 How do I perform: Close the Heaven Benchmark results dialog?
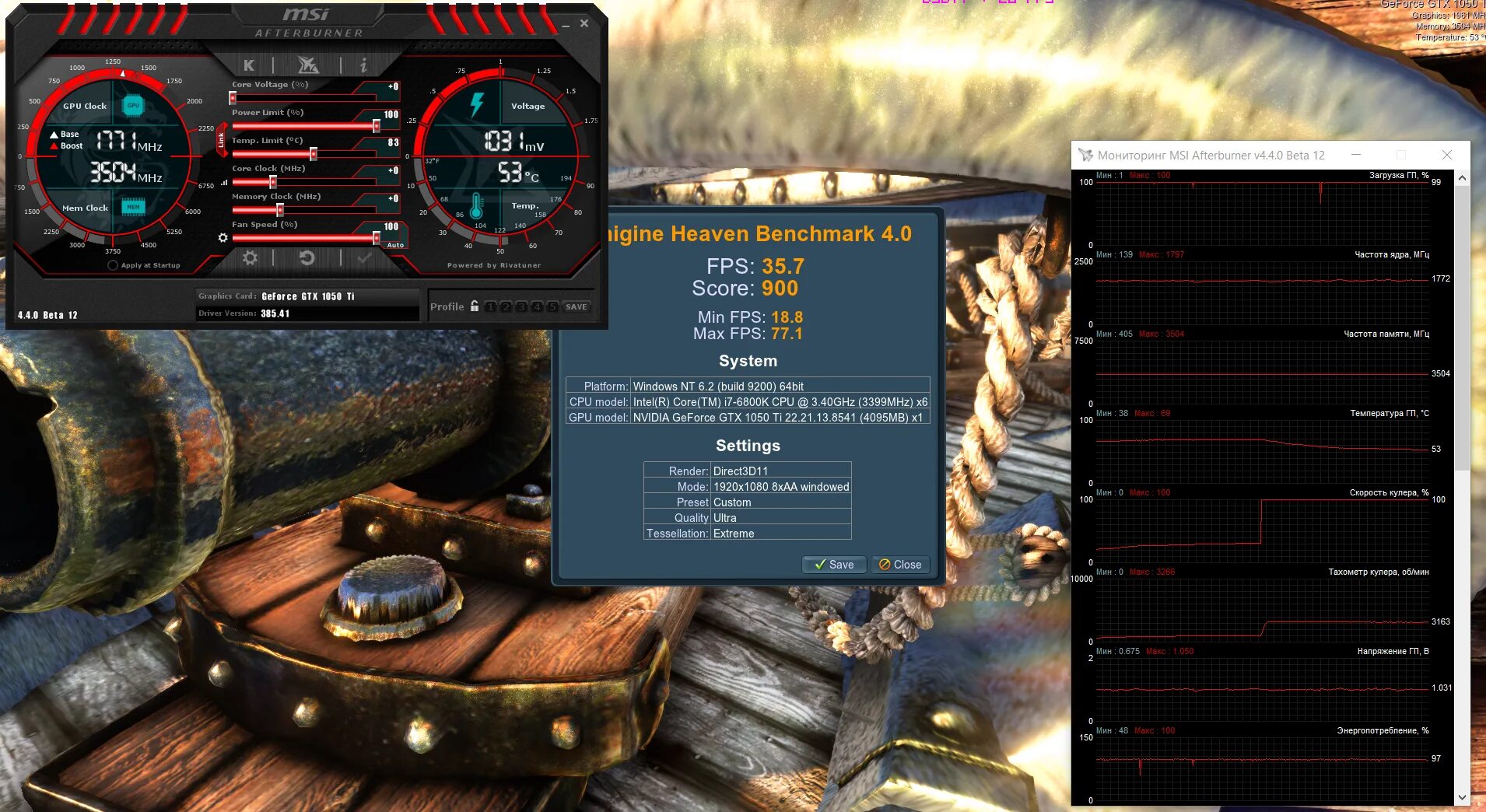point(900,565)
